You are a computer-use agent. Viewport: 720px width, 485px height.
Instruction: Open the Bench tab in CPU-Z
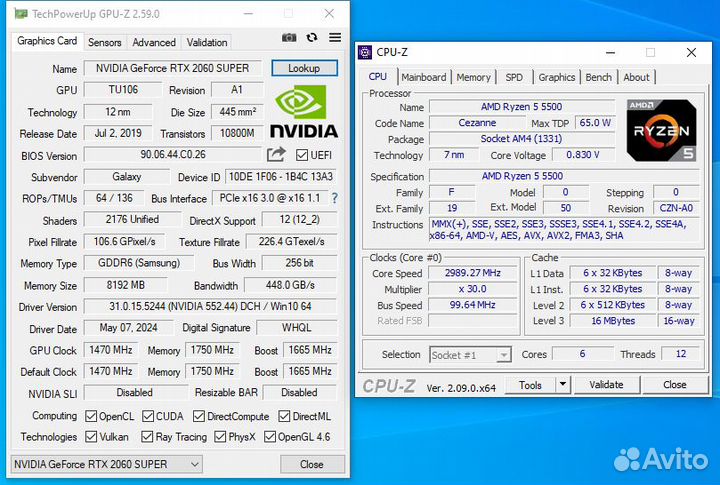coord(598,77)
